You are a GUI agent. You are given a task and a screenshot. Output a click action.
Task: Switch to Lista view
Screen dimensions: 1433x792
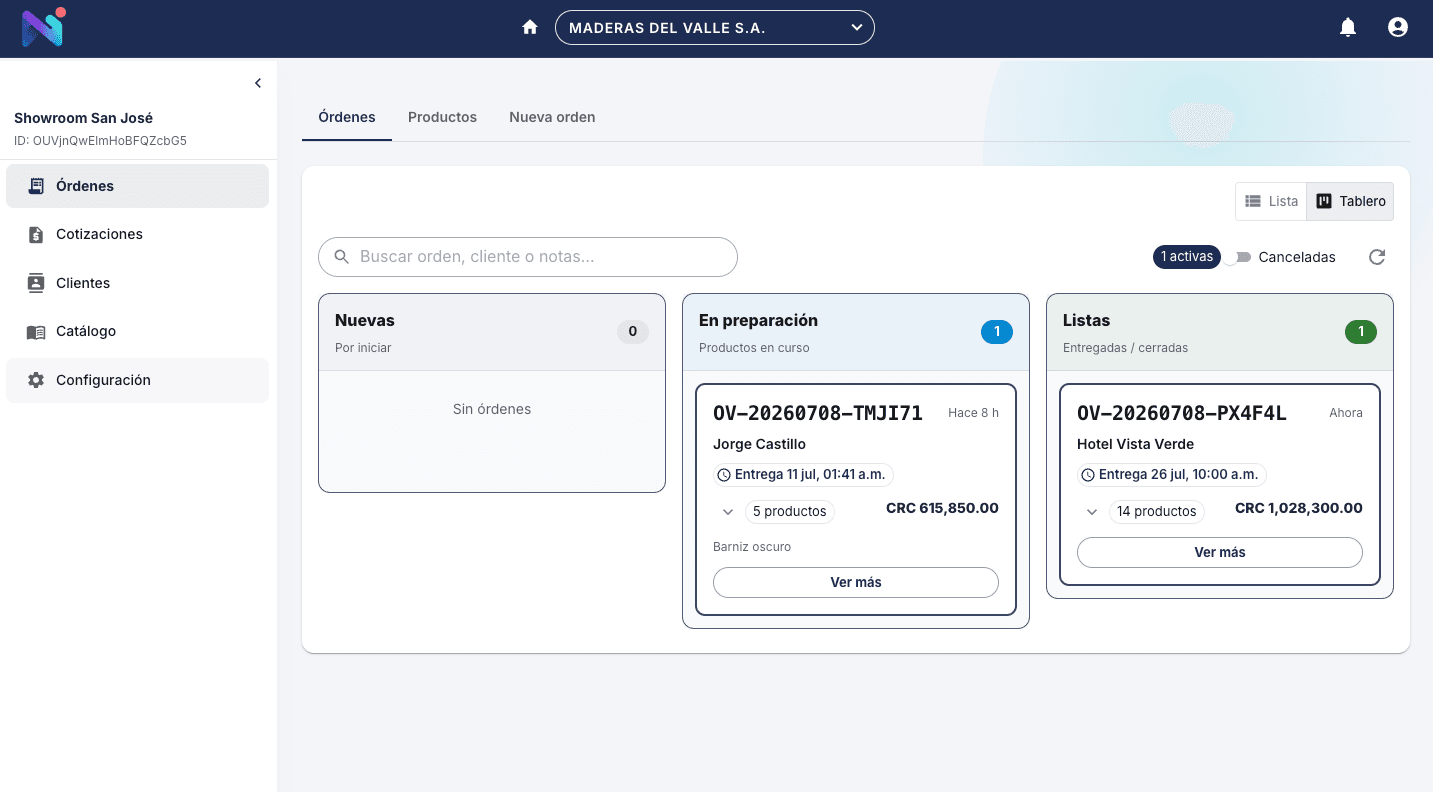click(x=1271, y=201)
